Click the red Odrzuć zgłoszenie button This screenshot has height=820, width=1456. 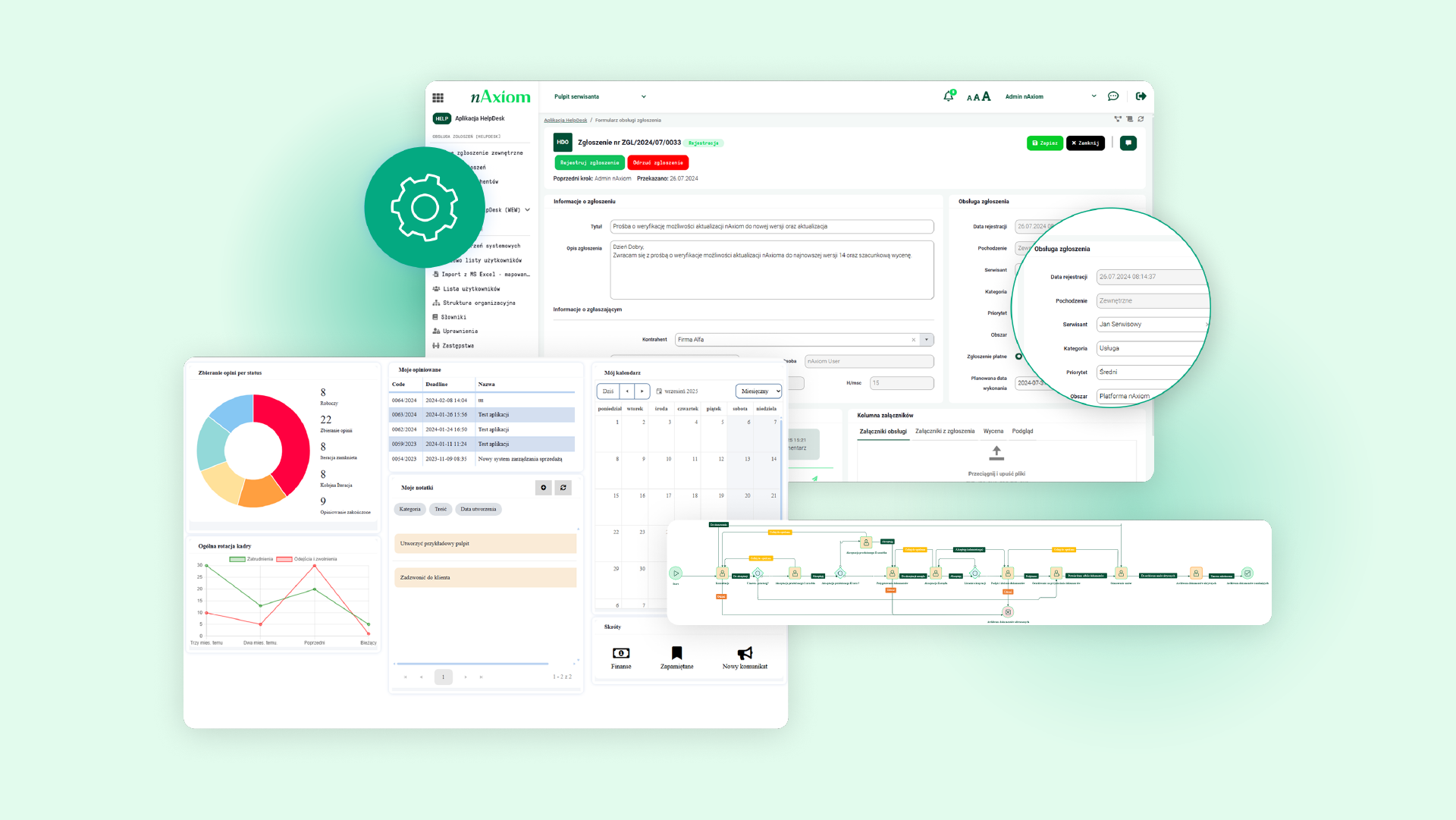tap(657, 163)
